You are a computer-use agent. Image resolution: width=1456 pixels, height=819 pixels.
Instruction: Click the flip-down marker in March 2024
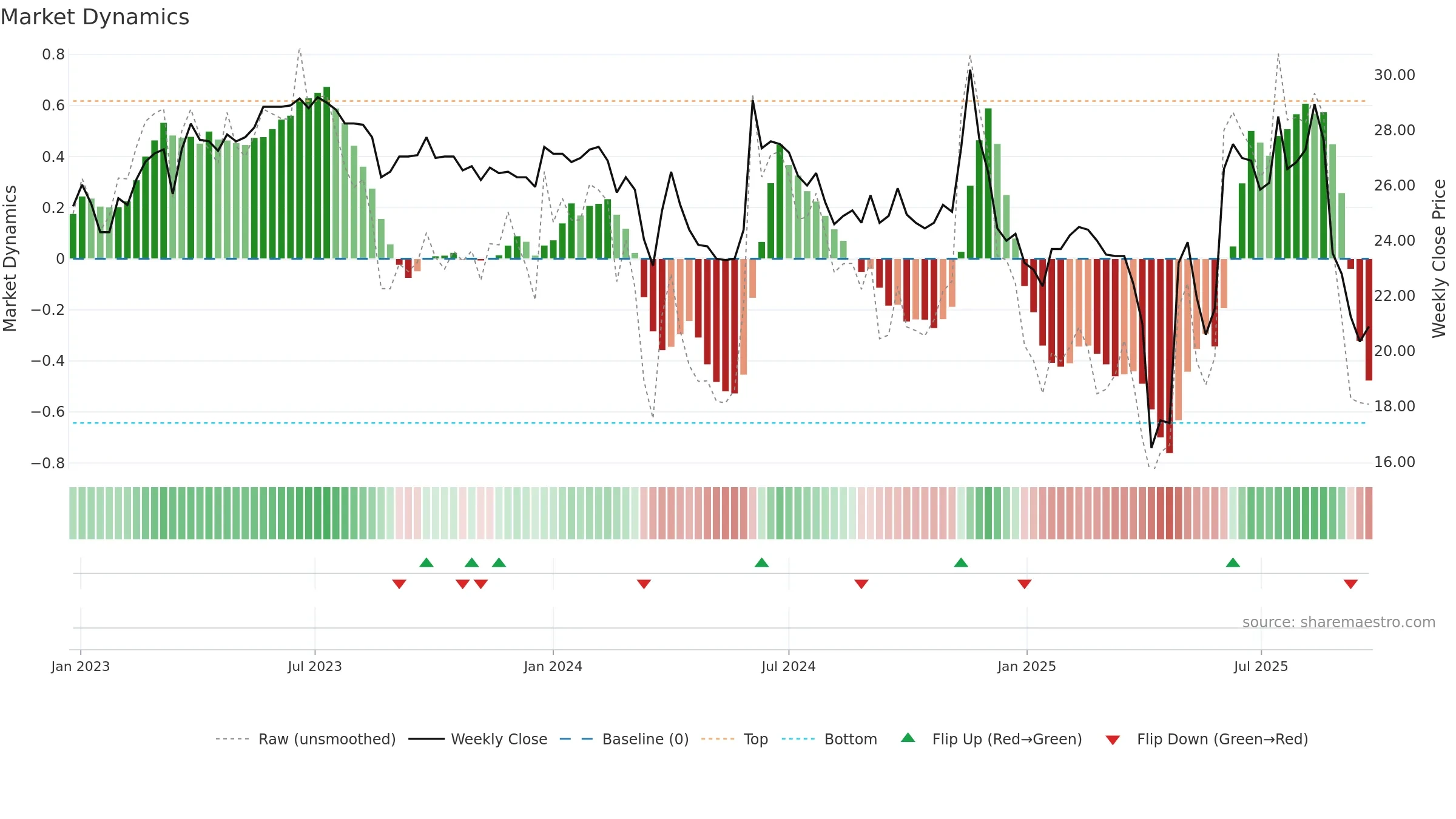point(644,584)
